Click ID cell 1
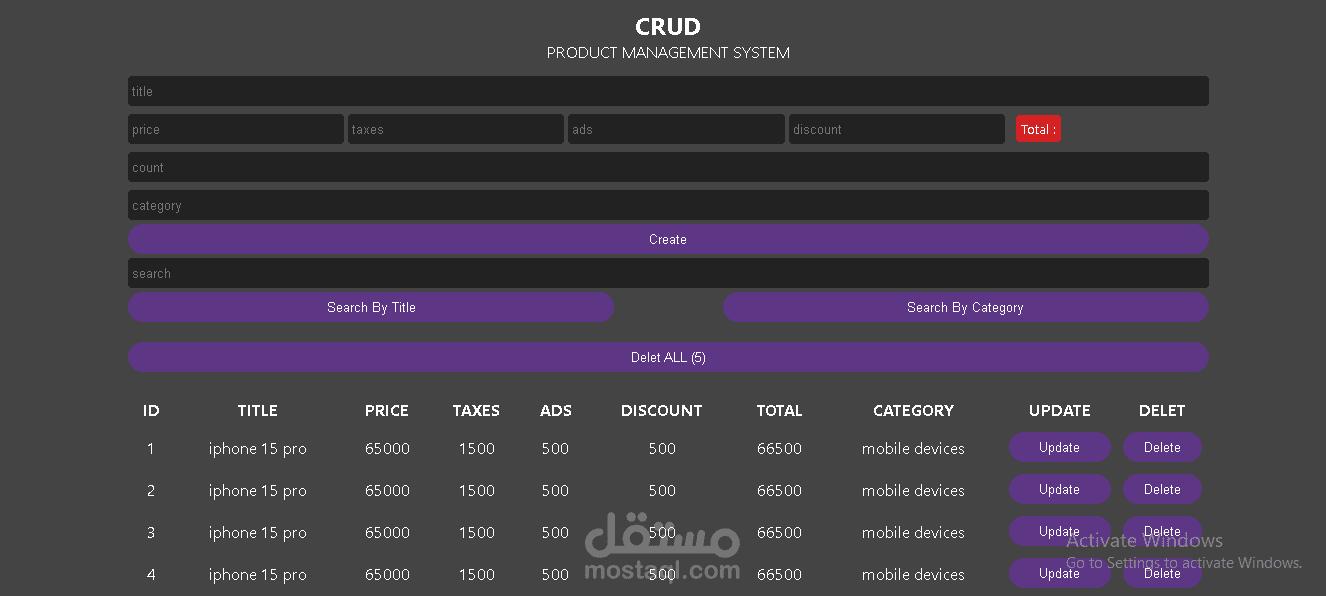 click(x=151, y=449)
